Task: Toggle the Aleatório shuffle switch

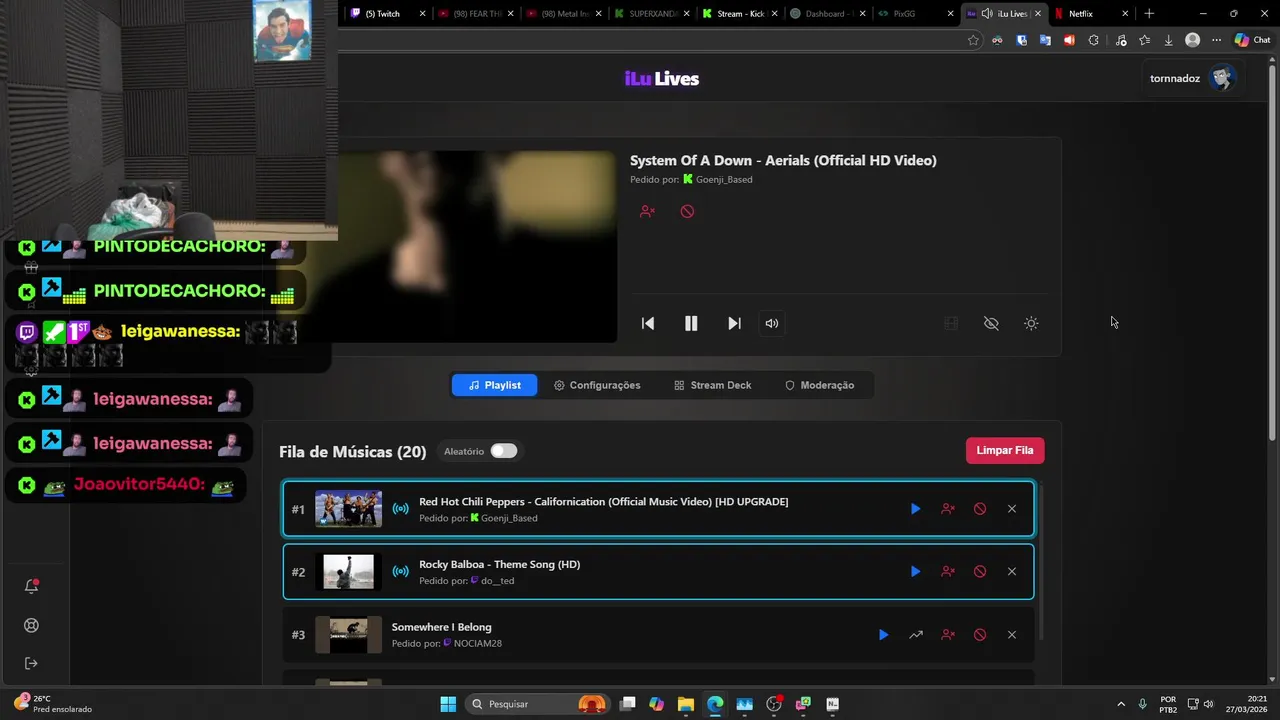Action: coord(504,451)
